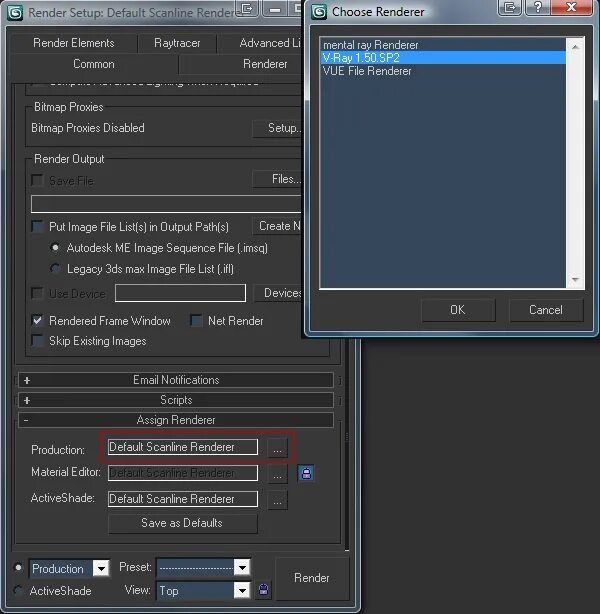Click the Production renderer name field

183,447
